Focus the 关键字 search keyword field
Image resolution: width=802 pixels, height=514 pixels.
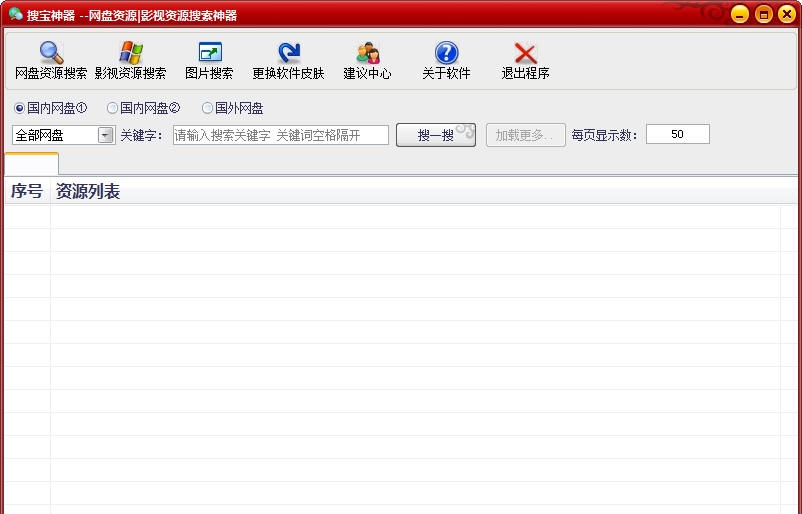pyautogui.click(x=281, y=135)
